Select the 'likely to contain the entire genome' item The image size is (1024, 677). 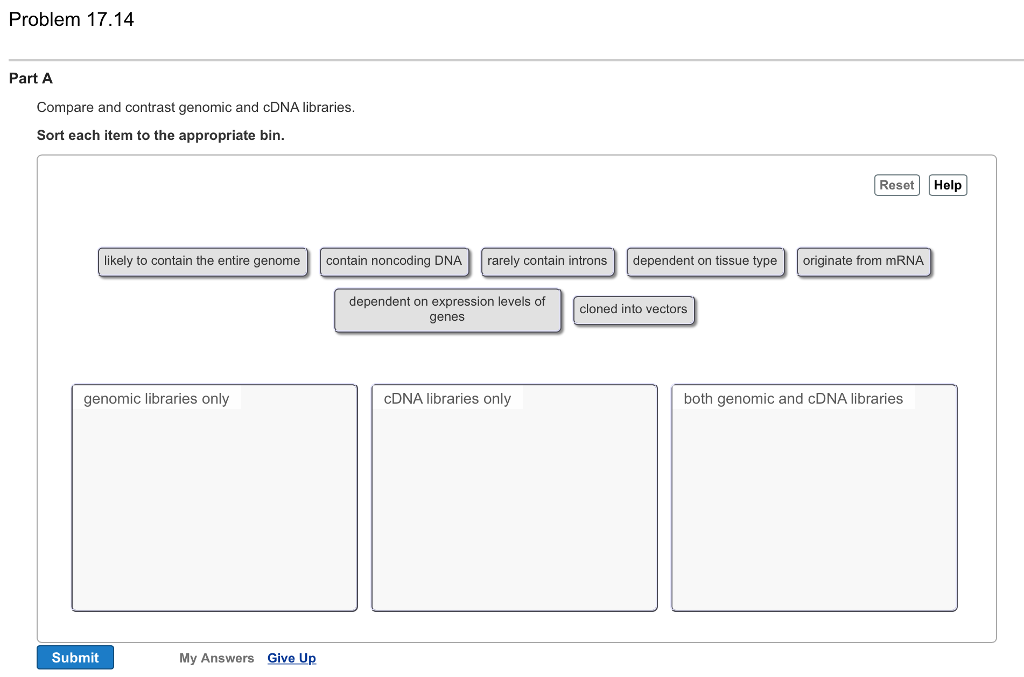(x=203, y=261)
